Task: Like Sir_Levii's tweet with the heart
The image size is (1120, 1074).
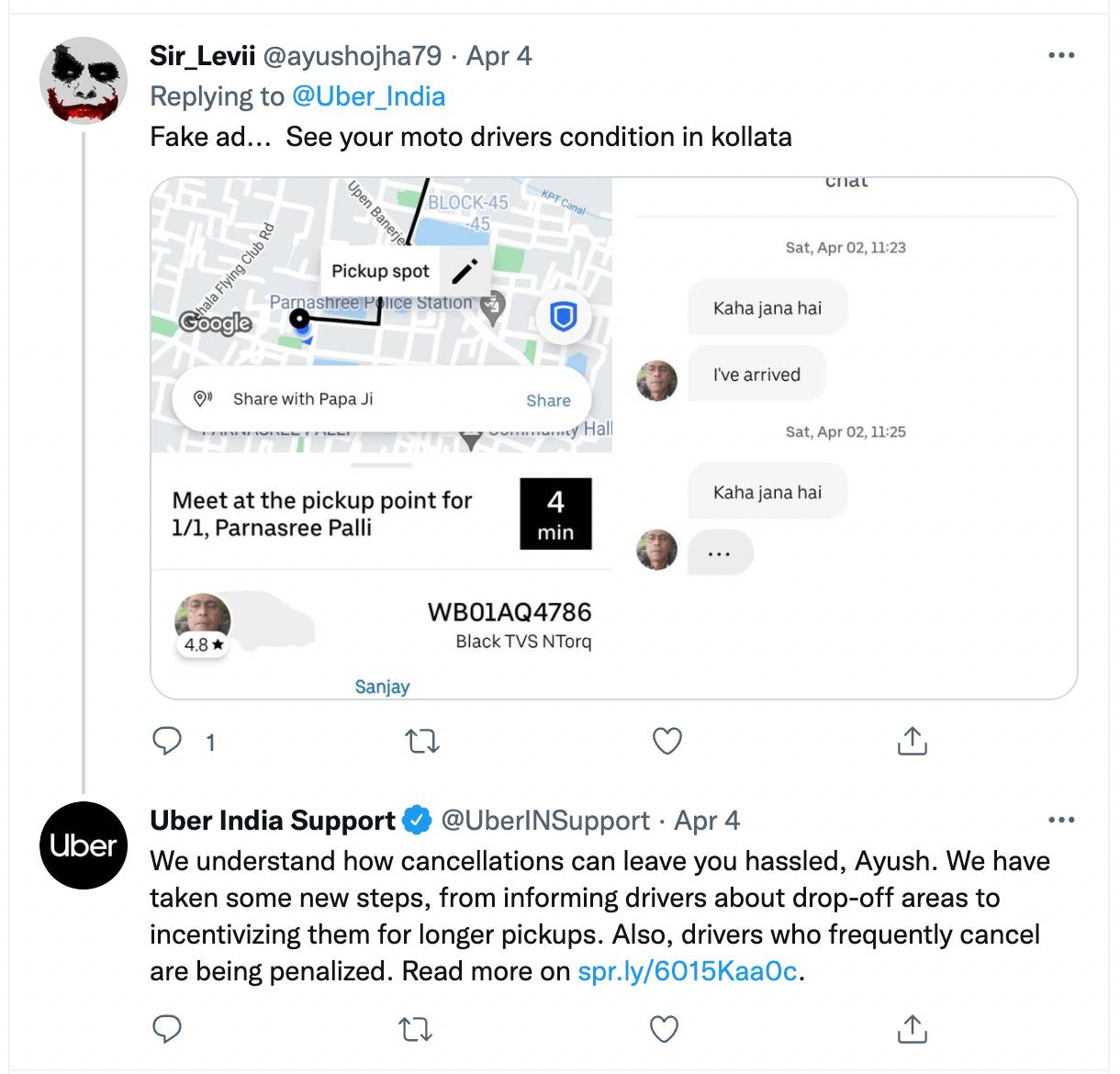Action: [x=666, y=741]
